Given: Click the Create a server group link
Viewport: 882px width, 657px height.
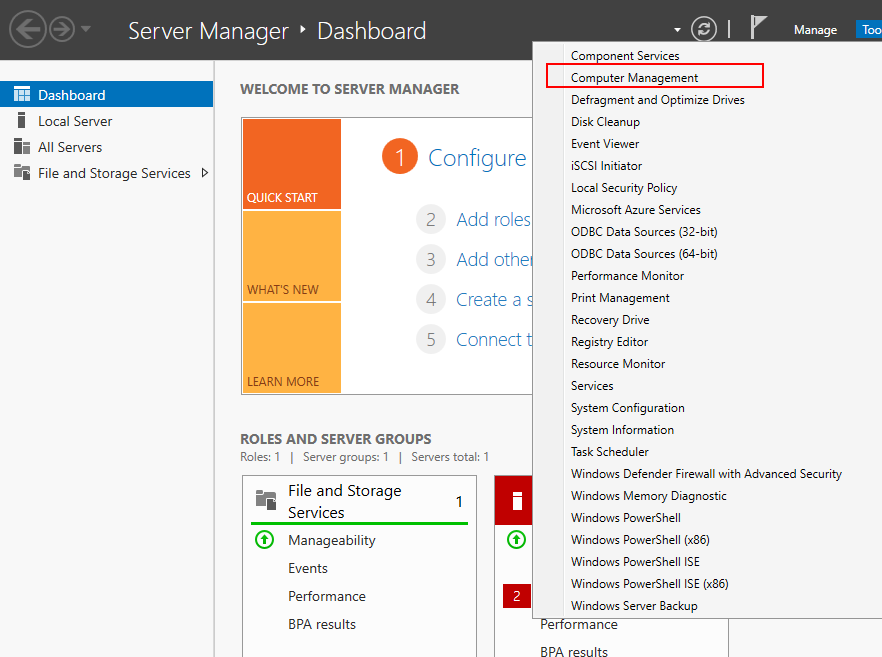Looking at the screenshot, I should pos(494,299).
